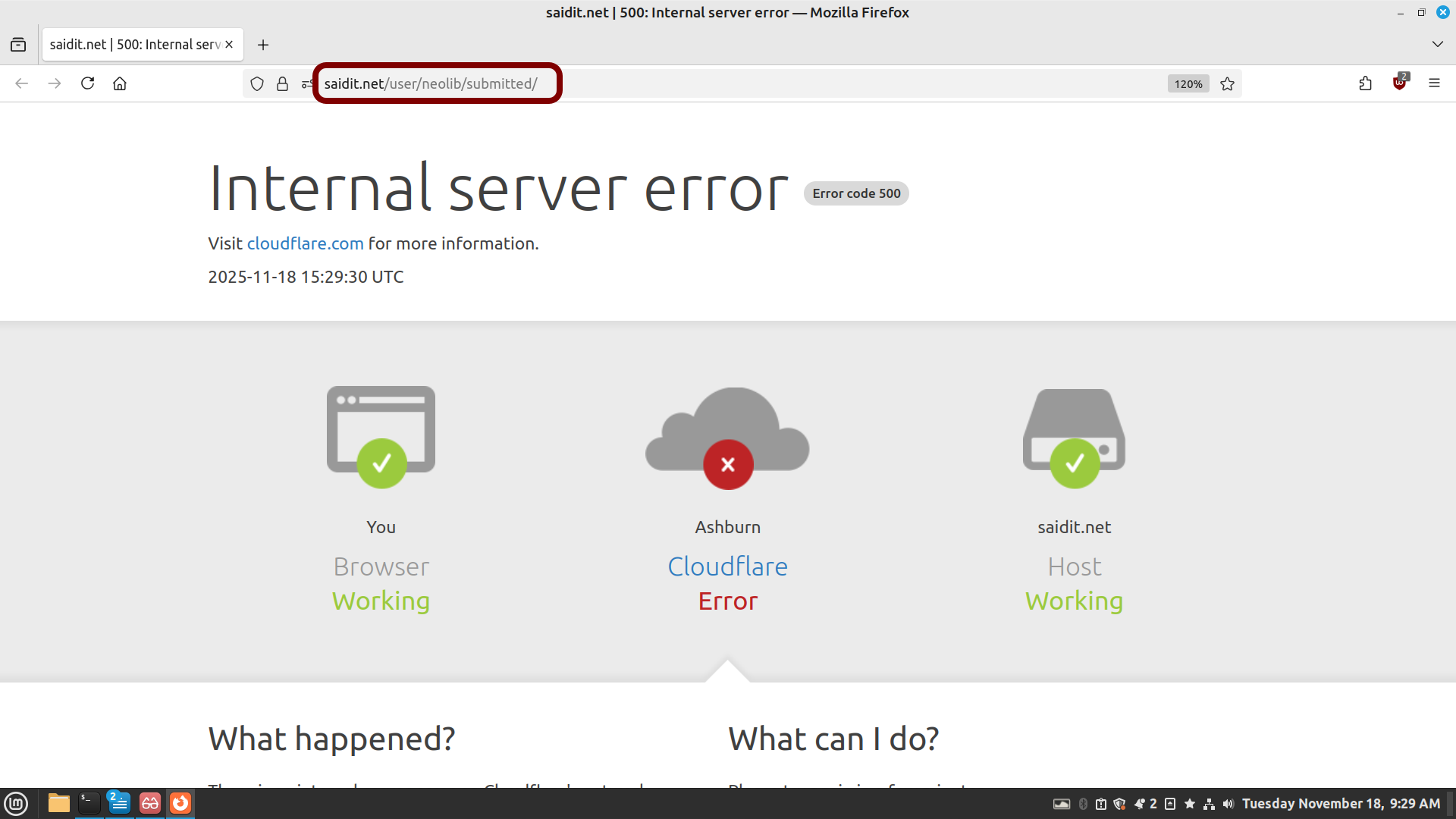Open site permissions icon in address bar
Image resolution: width=1456 pixels, height=819 pixels.
306,84
